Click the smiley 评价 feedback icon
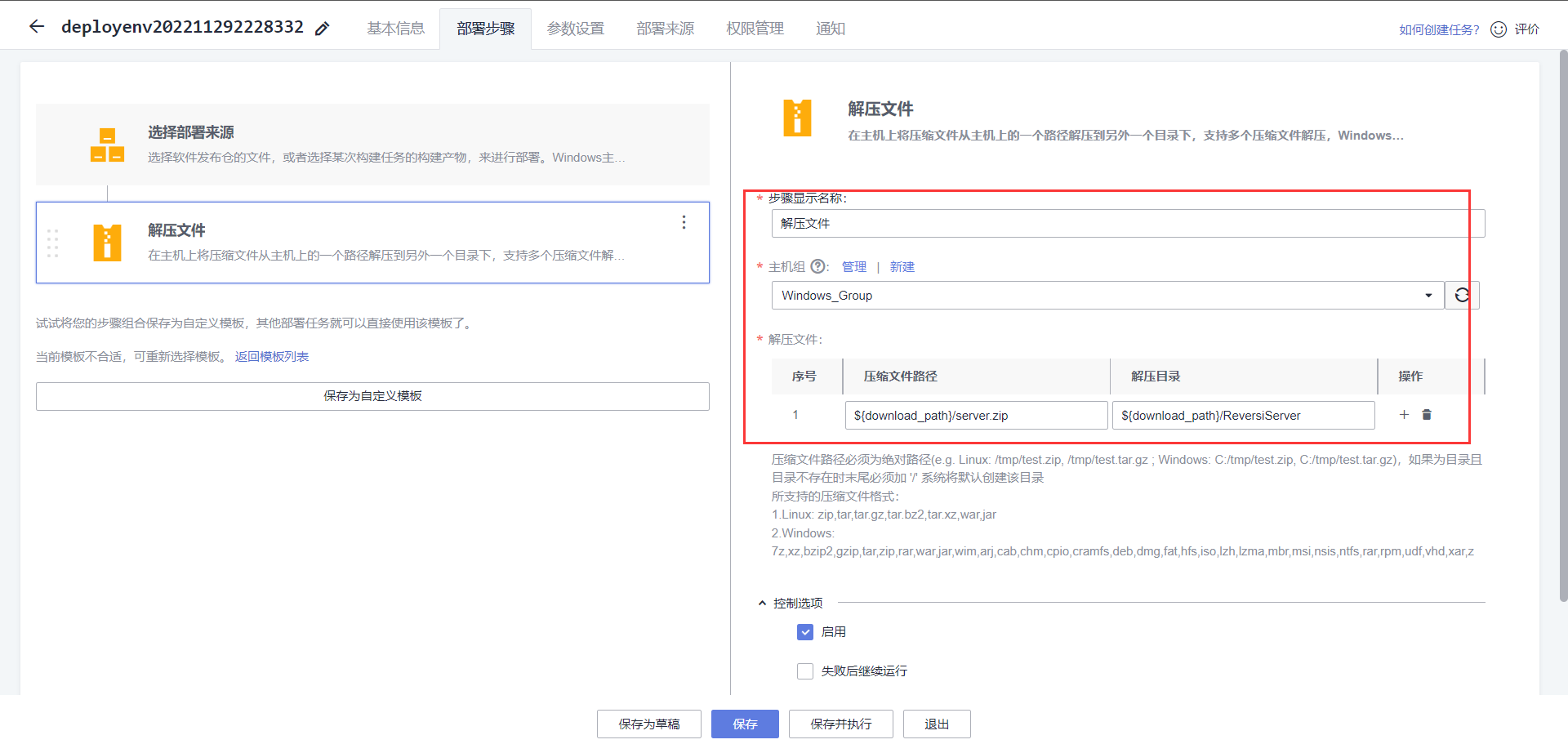The width and height of the screenshot is (1568, 753). tap(1498, 29)
